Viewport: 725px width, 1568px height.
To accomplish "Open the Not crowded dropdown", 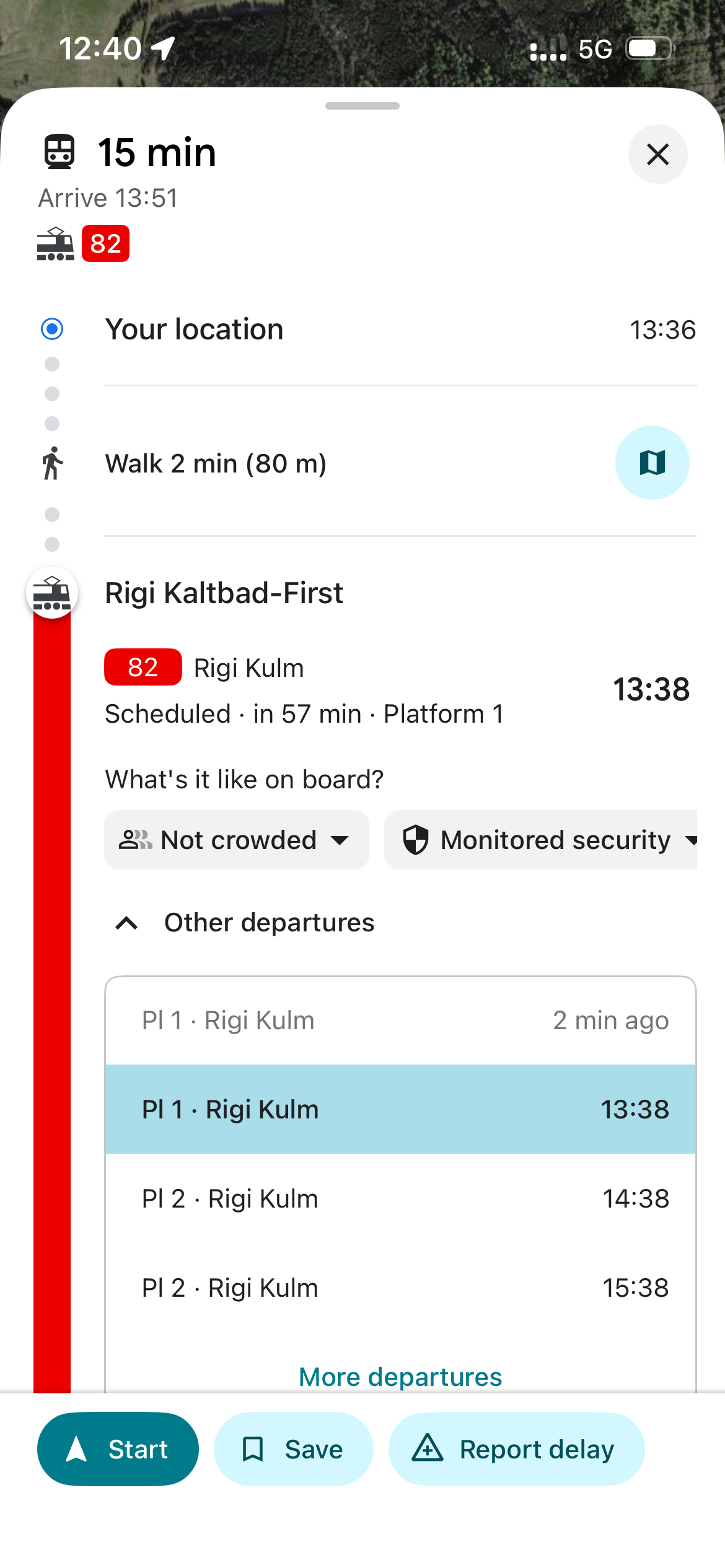I will click(236, 840).
